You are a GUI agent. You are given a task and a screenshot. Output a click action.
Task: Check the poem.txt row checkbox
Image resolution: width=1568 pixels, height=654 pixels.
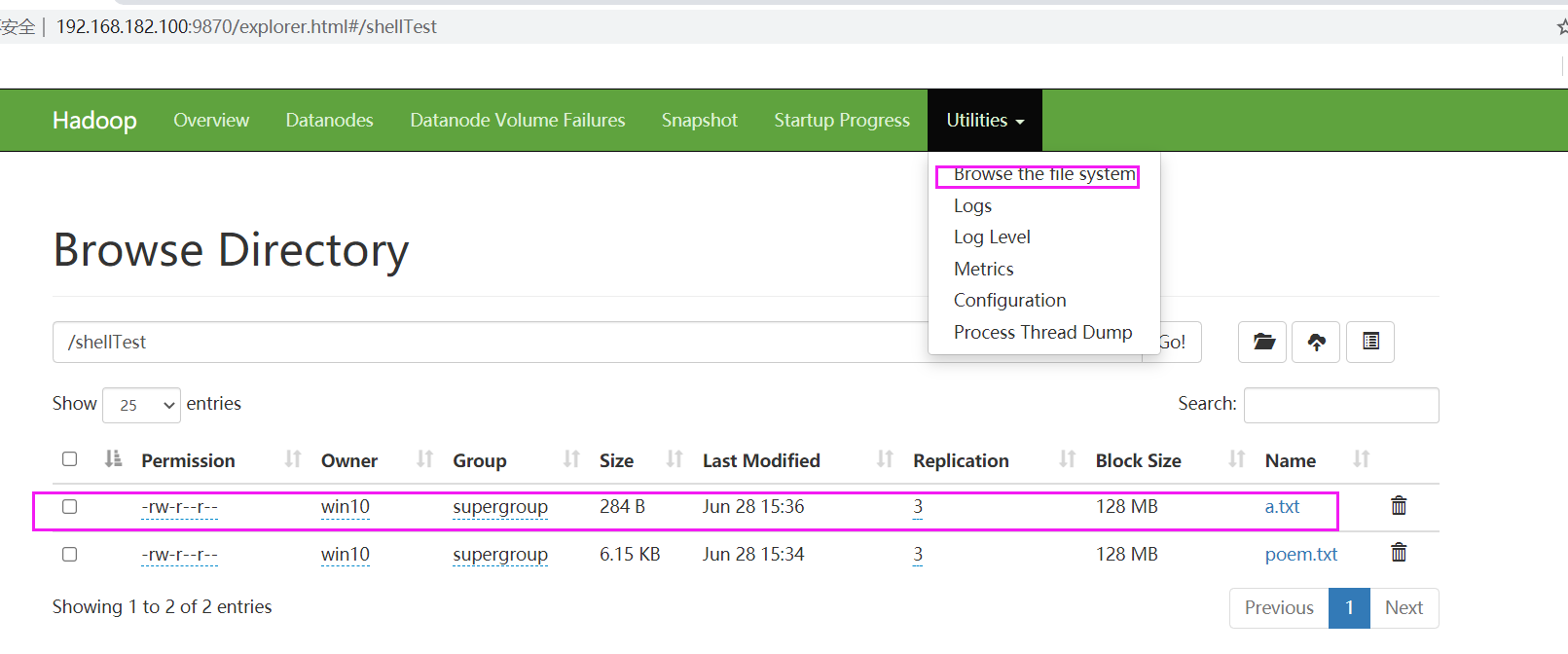69,554
